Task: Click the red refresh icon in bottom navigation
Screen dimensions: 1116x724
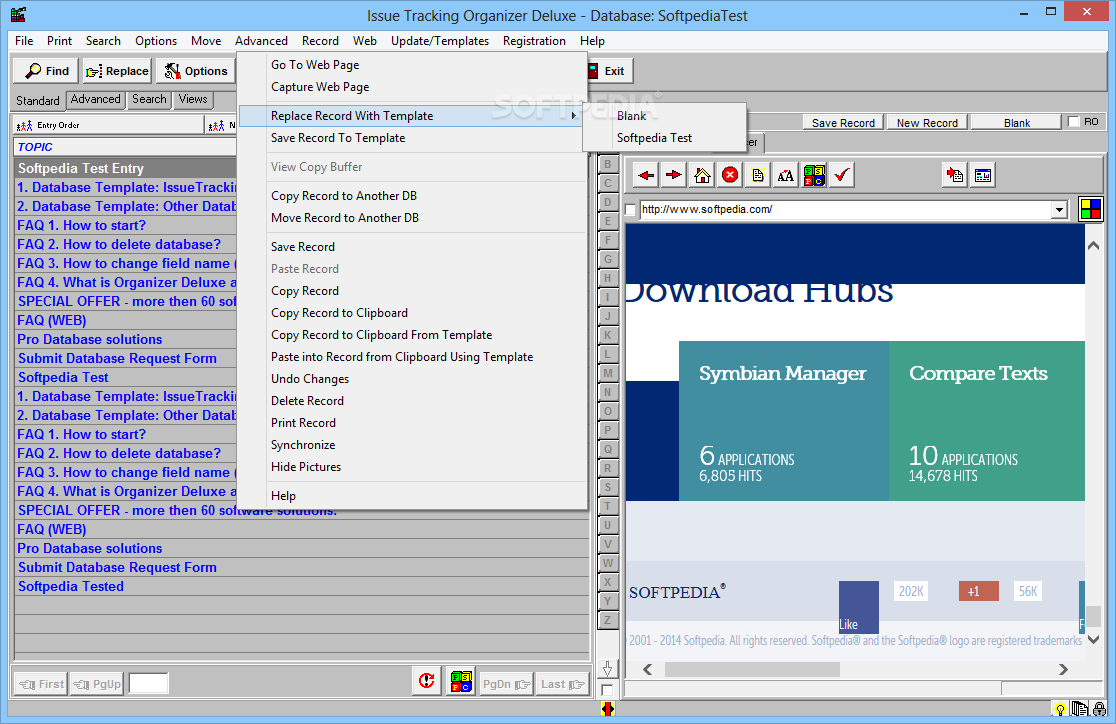Action: [426, 681]
